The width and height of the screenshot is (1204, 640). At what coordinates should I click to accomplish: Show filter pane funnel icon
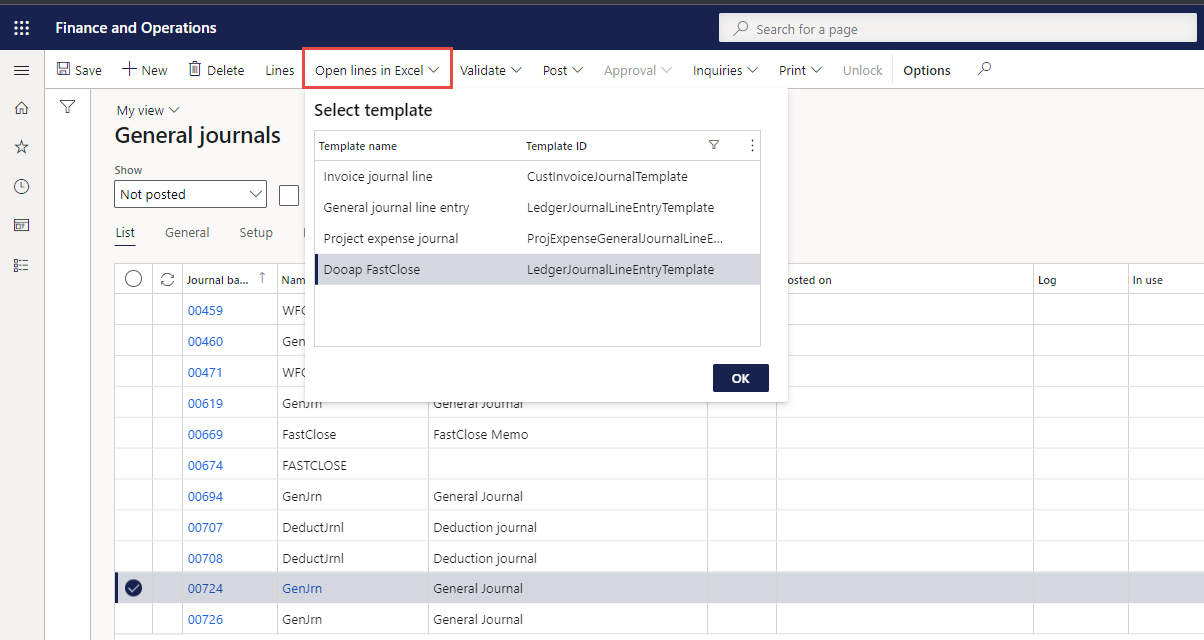(68, 106)
